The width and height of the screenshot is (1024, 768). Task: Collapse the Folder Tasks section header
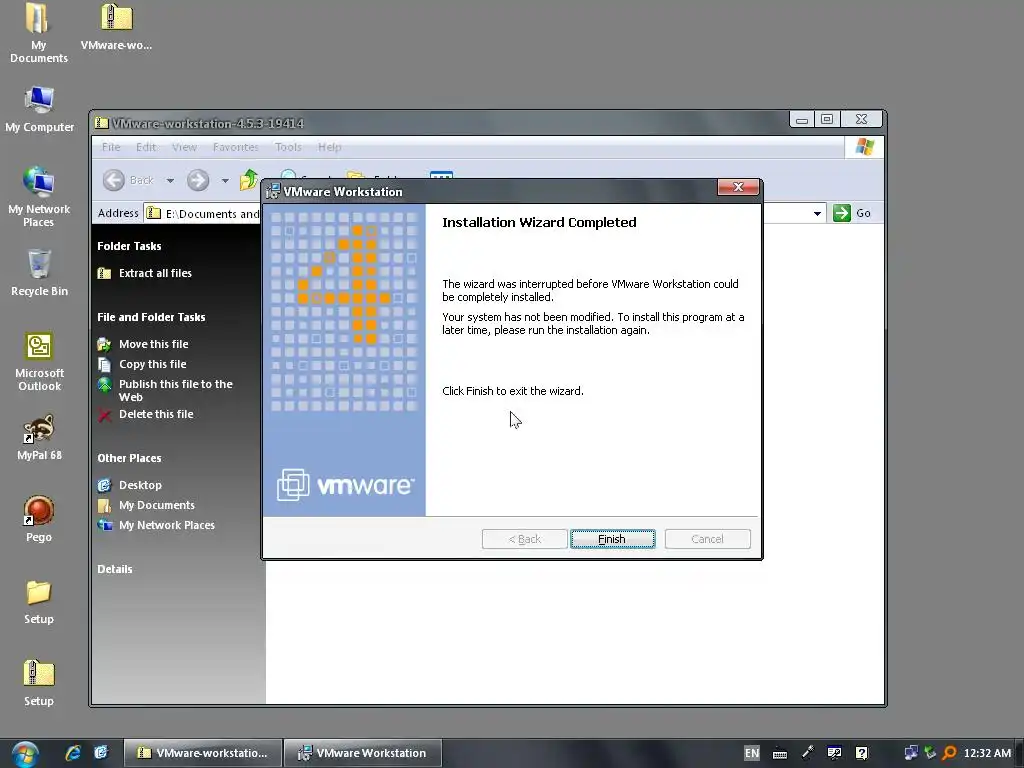(129, 246)
